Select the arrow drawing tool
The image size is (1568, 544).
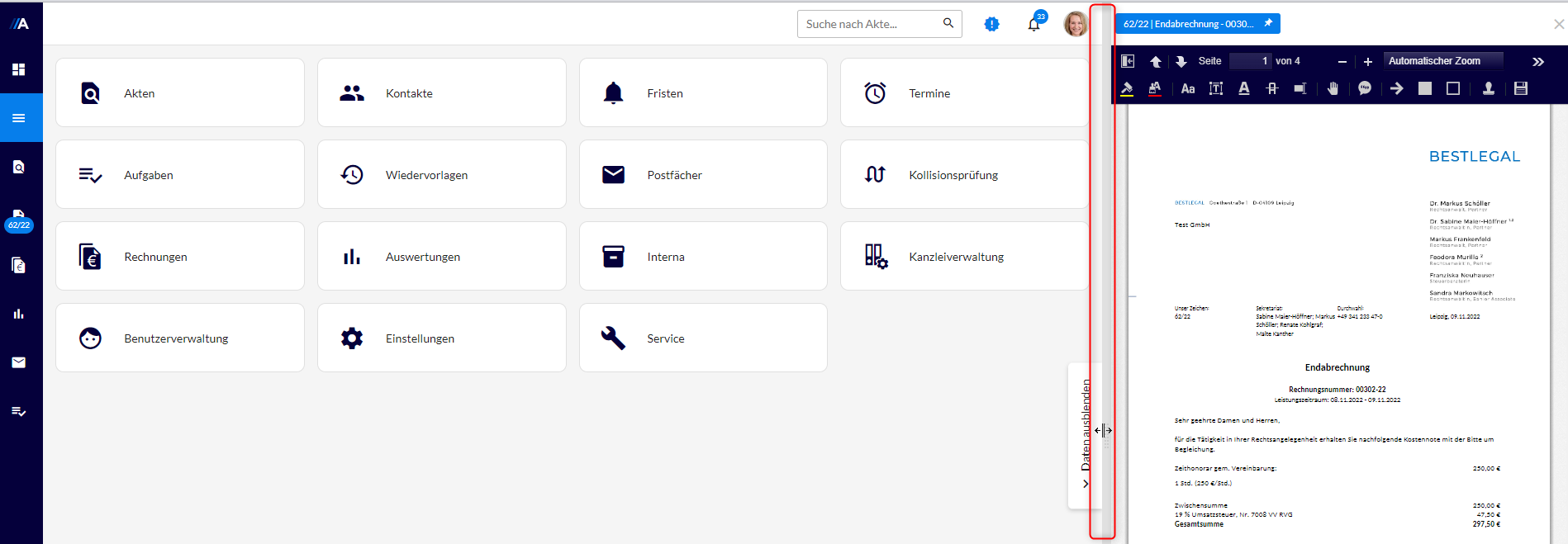(x=1396, y=88)
